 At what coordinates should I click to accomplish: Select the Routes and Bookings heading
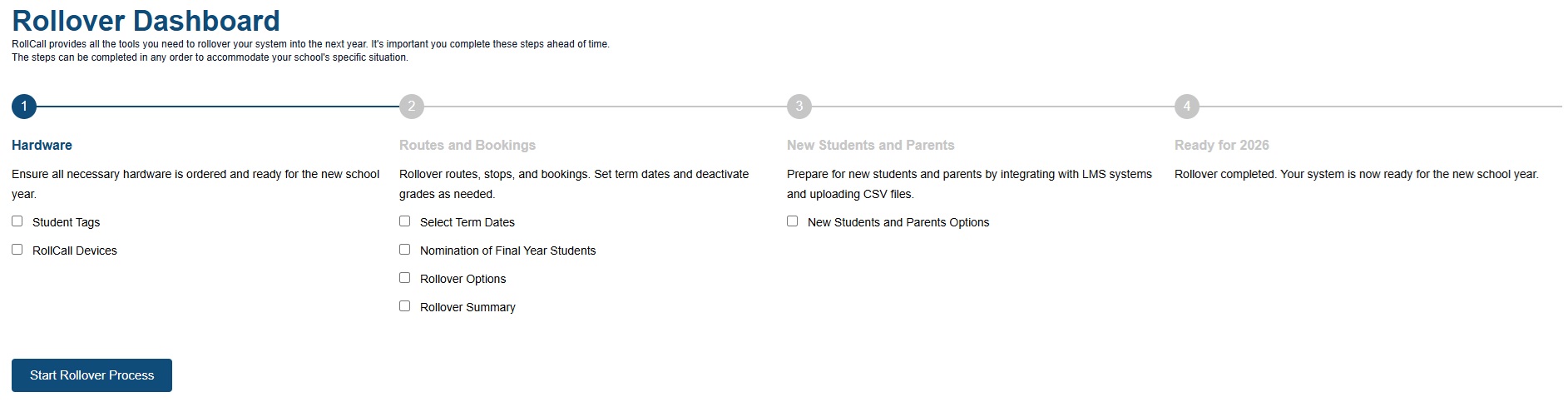point(467,145)
